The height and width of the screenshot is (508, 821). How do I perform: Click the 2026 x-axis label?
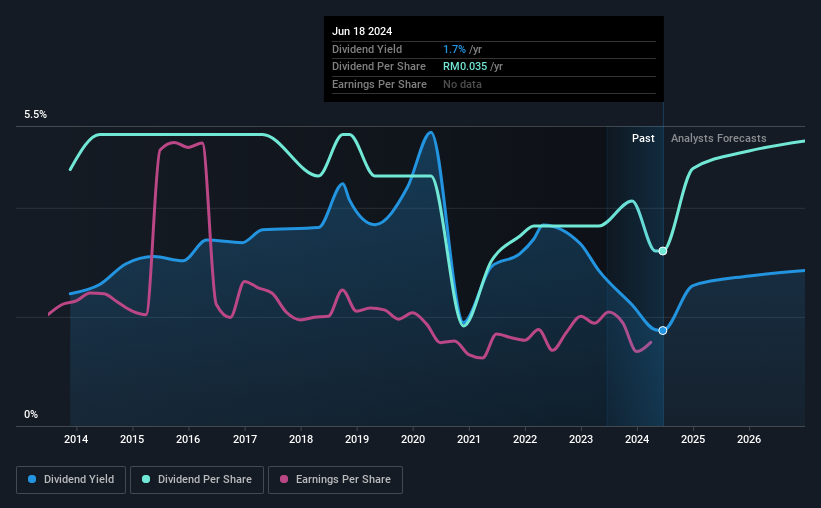tap(749, 439)
